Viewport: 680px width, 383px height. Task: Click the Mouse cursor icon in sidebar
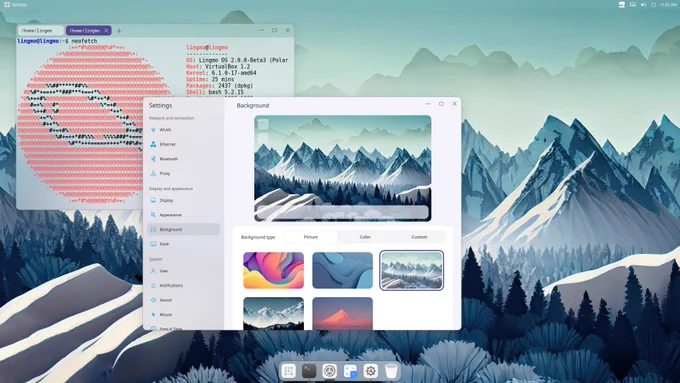coord(153,314)
